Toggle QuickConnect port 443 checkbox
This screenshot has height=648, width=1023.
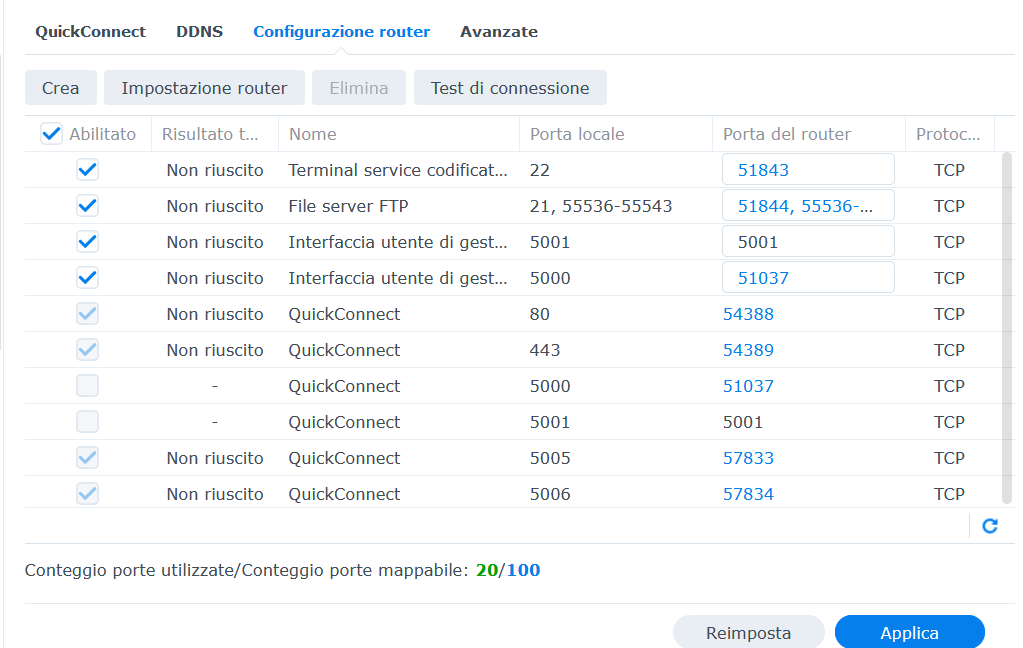[87, 350]
